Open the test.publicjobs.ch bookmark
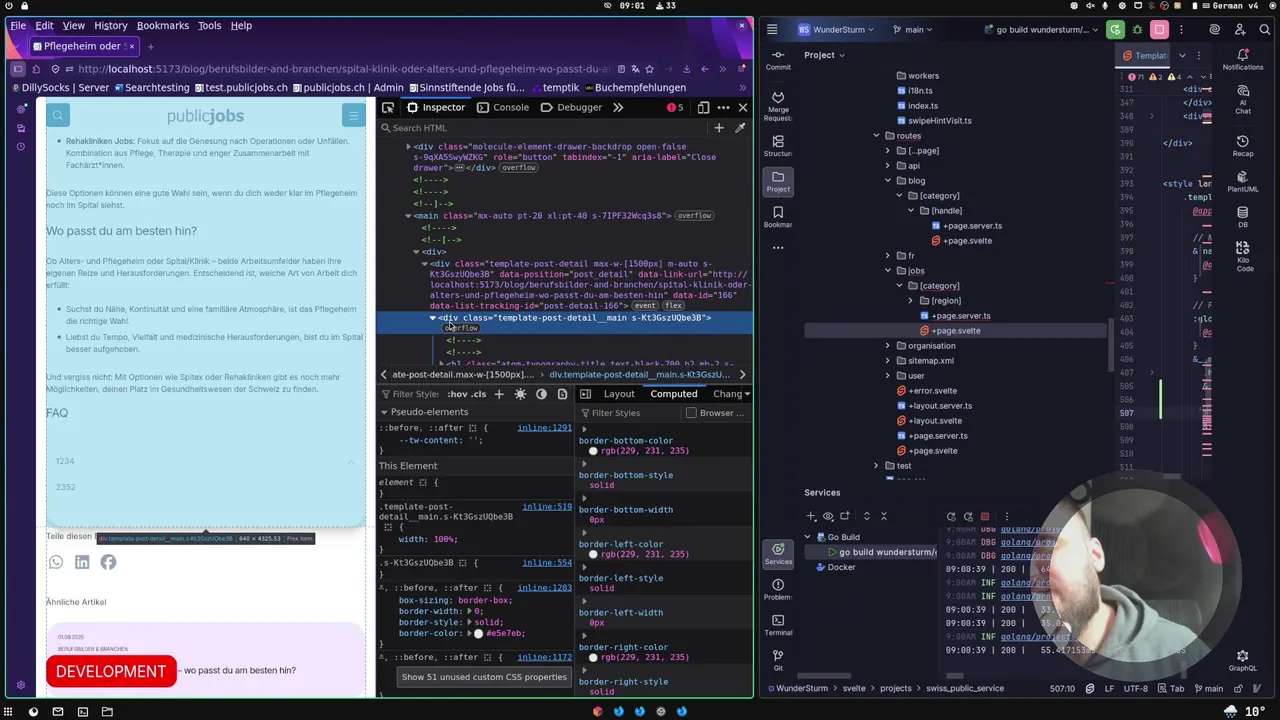The height and width of the screenshot is (720, 1280). pos(239,88)
